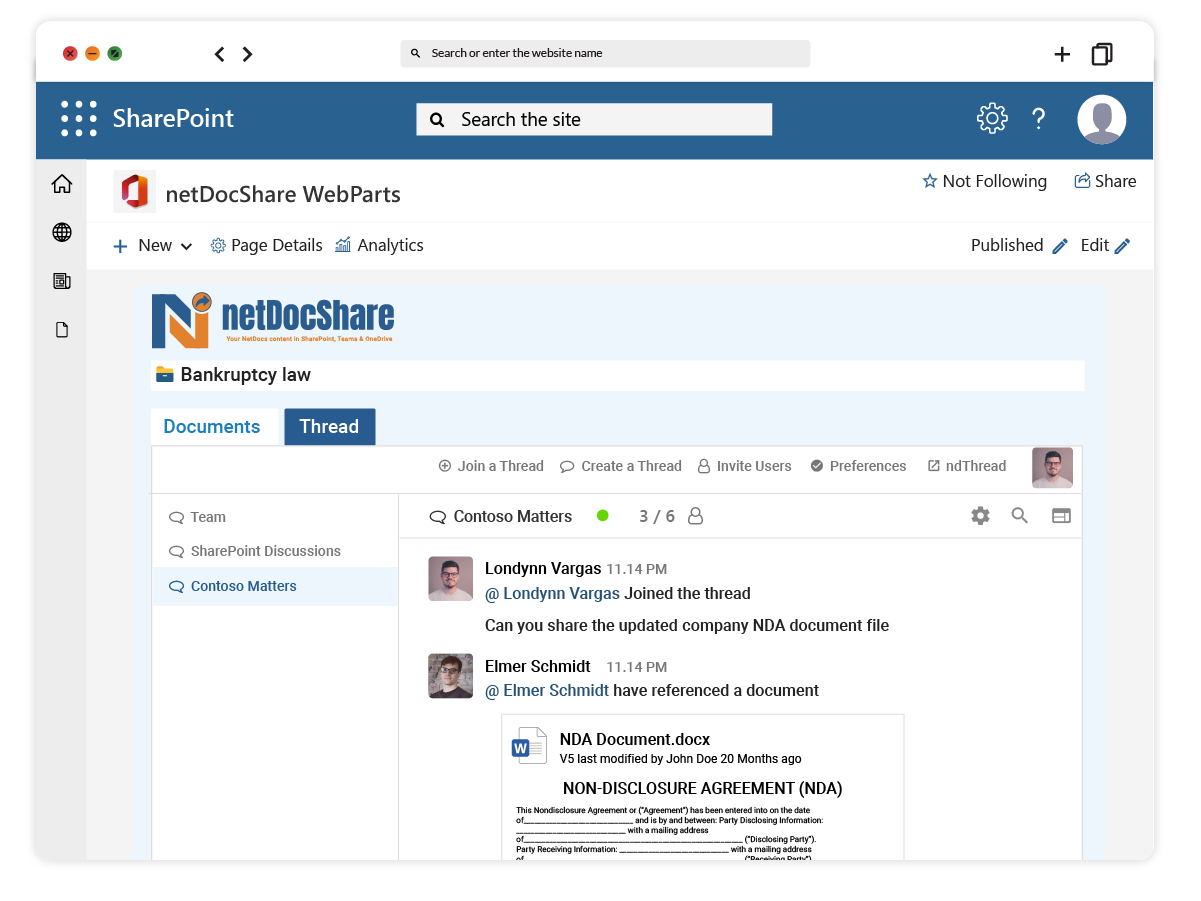Open the news icon in left rail
1201x901 pixels.
(62, 281)
